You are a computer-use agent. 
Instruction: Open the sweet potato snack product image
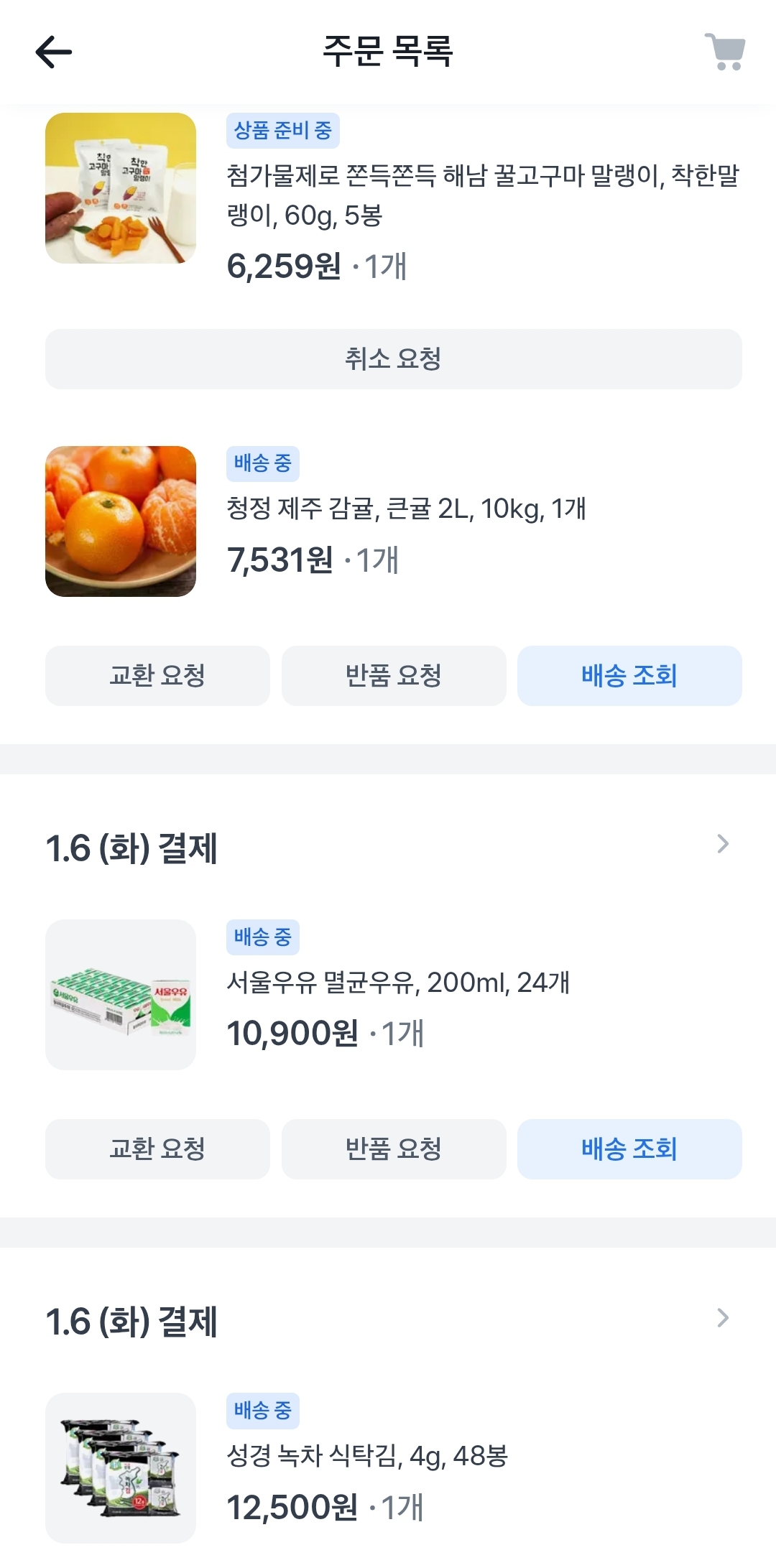tap(121, 188)
